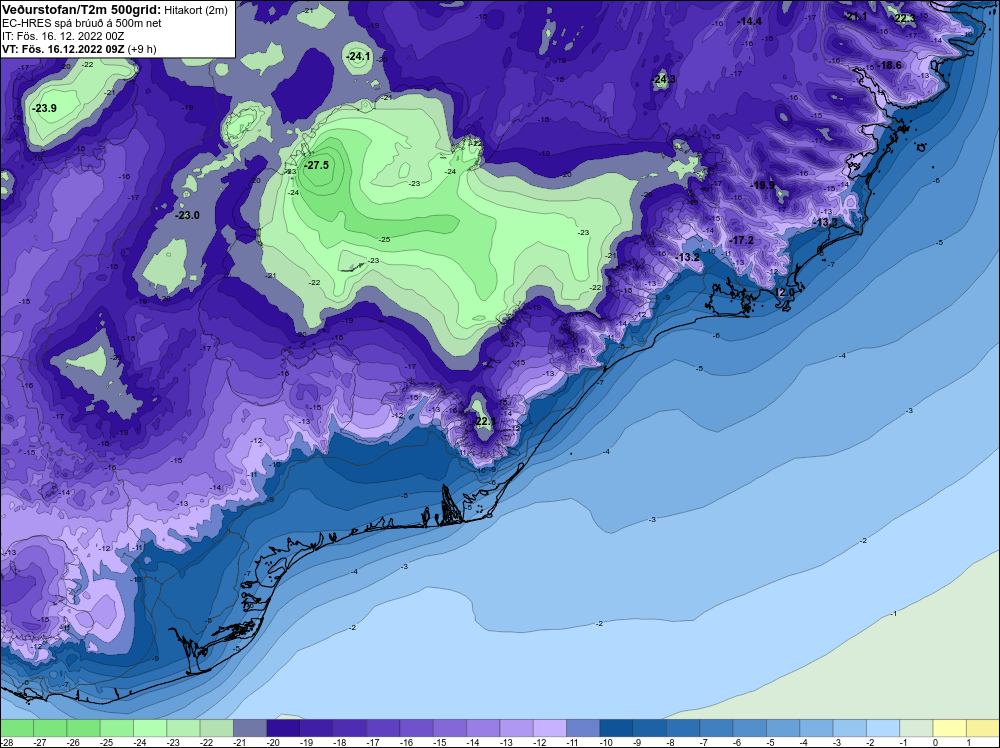Select the -18 purple legend swatch

pos(349,728)
